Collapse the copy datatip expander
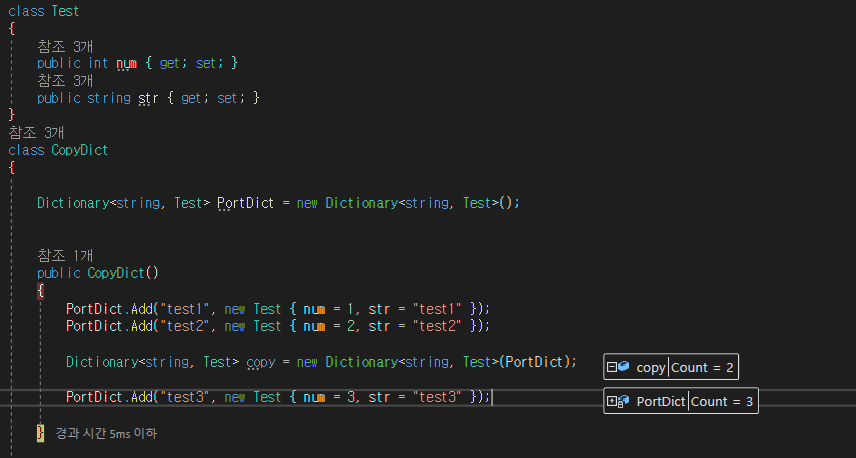The image size is (856, 458). point(611,367)
